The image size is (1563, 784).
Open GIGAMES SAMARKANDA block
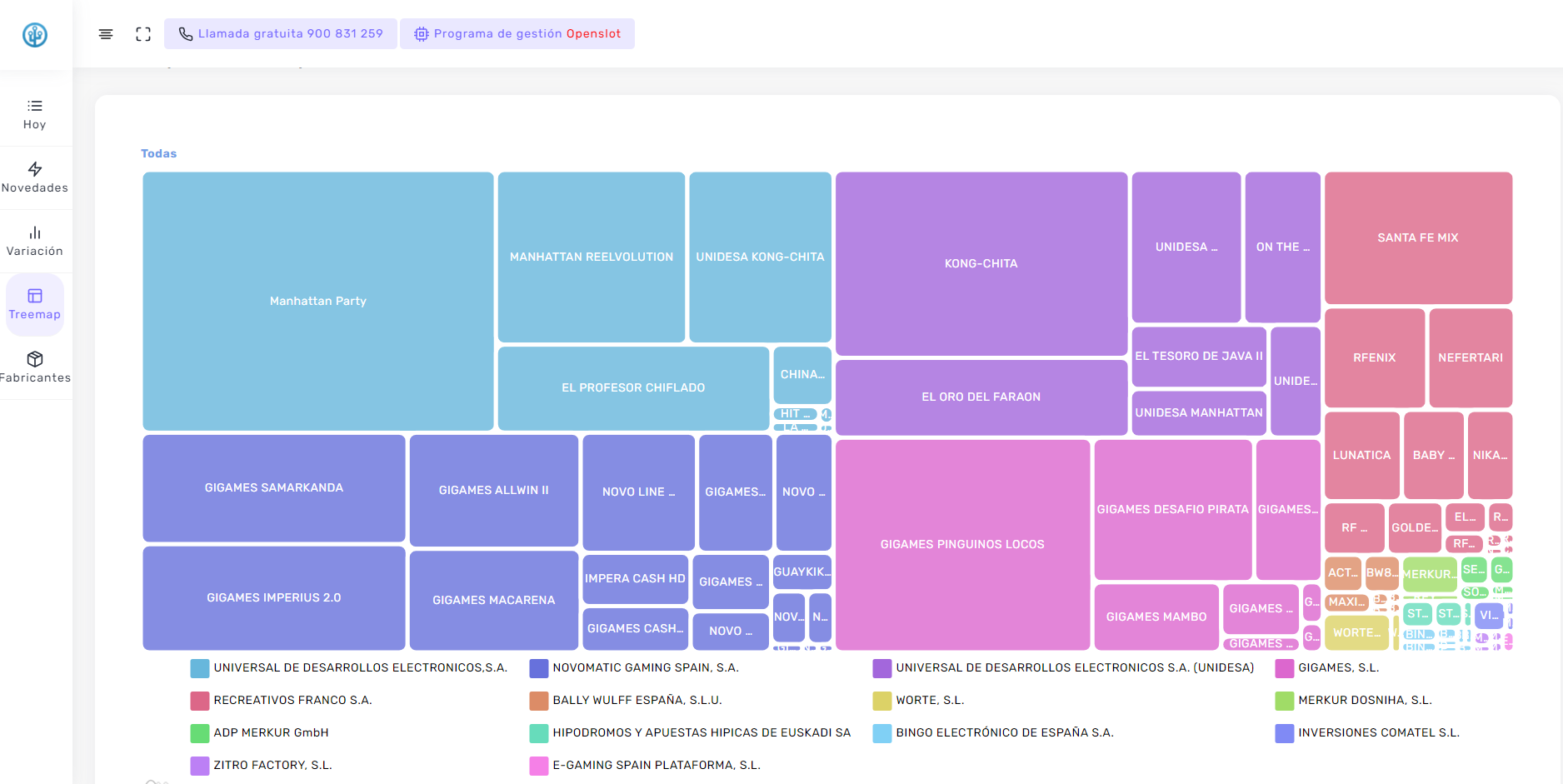[x=274, y=488]
